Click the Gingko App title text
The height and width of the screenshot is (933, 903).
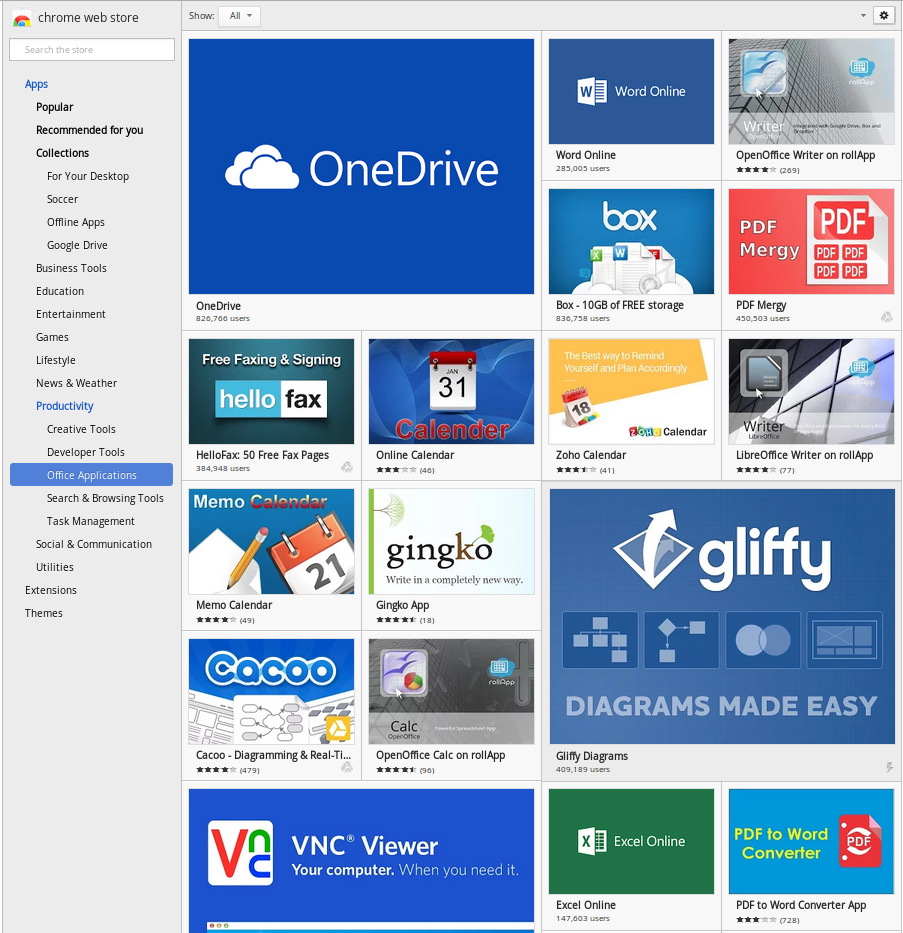click(x=402, y=605)
